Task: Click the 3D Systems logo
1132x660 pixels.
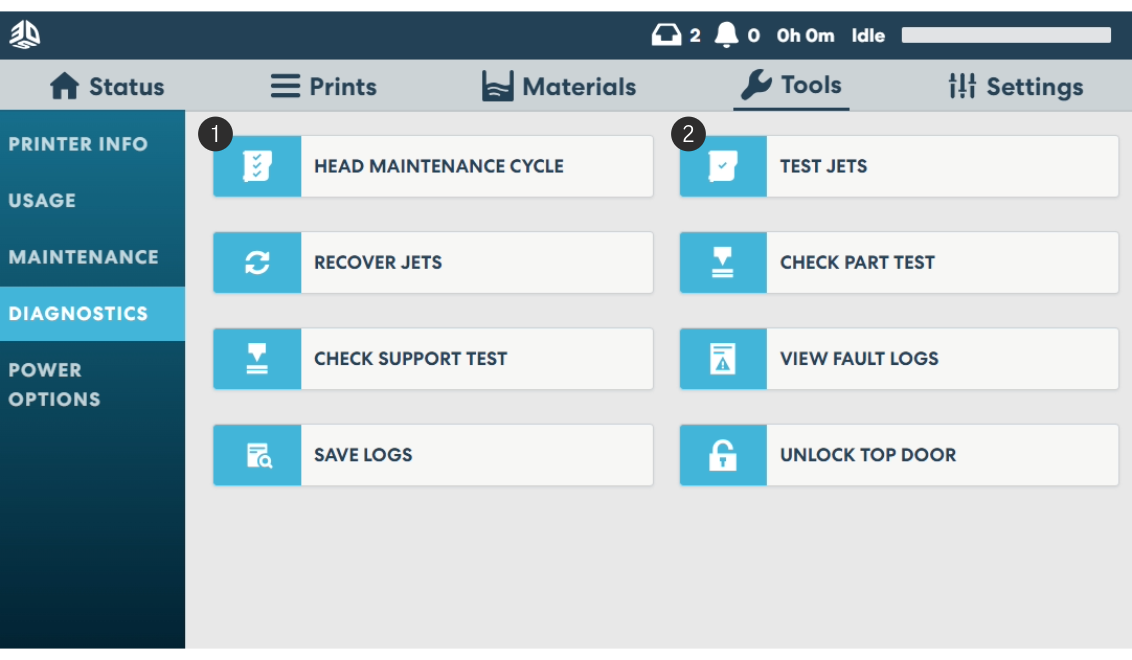Action: coord(25,36)
